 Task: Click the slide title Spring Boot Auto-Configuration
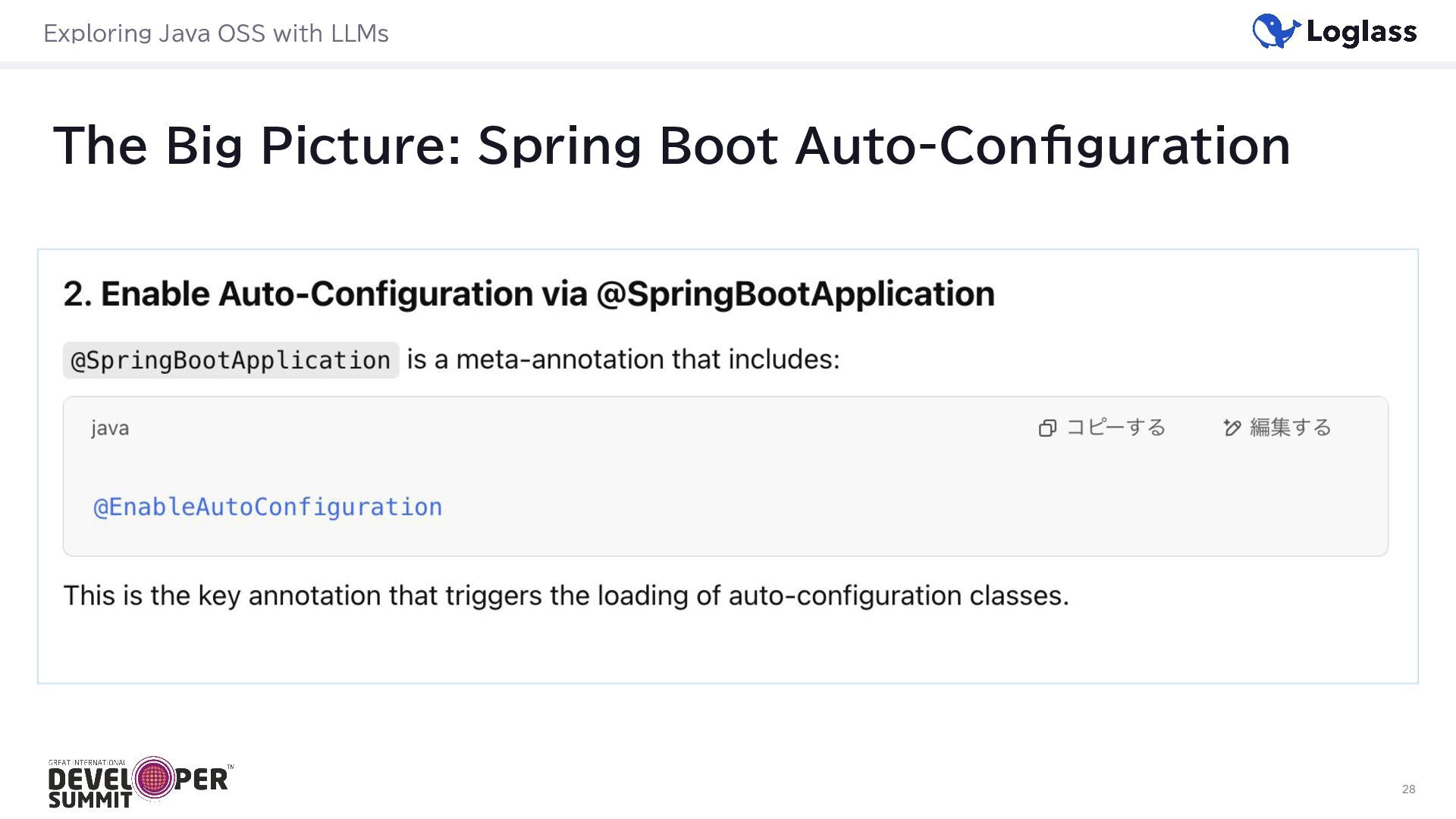671,146
